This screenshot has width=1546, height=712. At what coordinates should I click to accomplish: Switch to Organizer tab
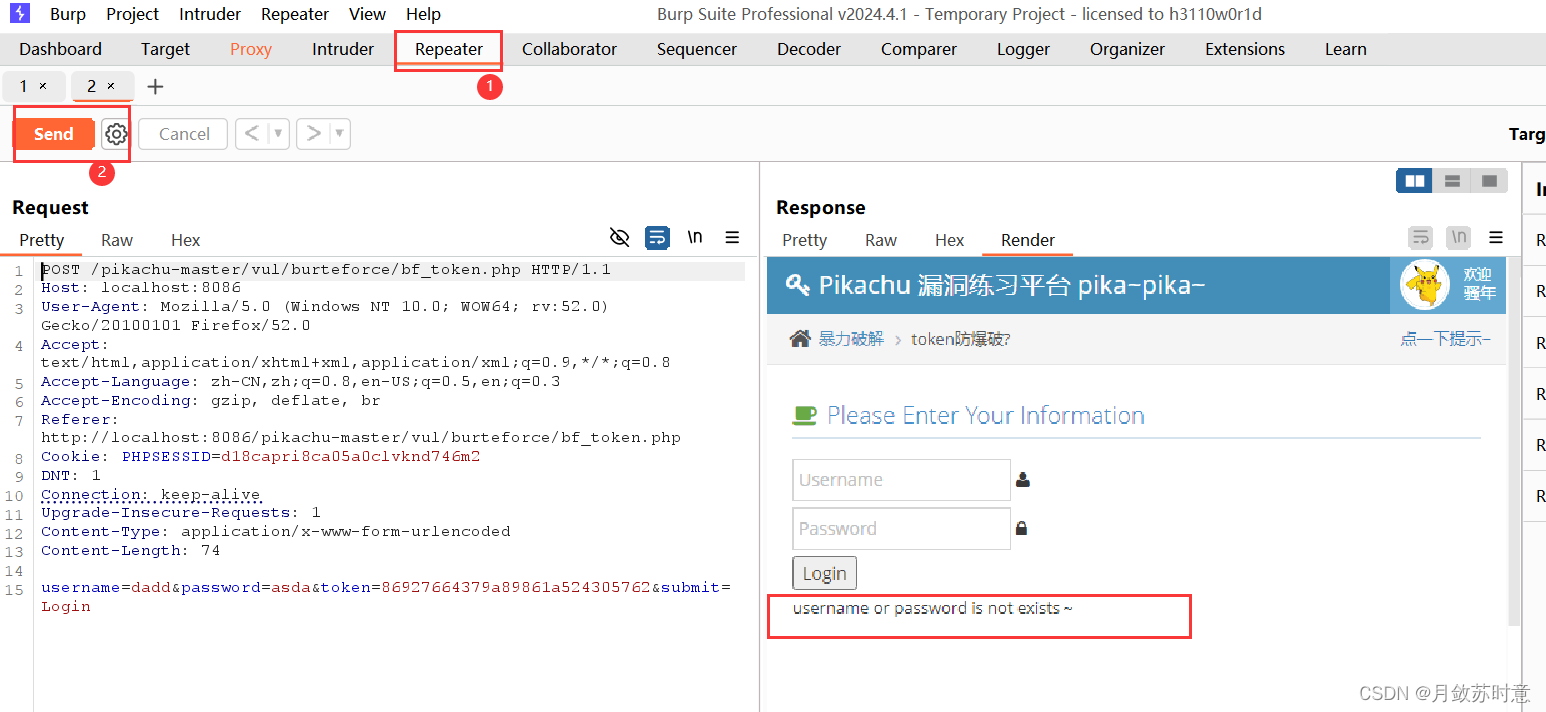tap(1127, 49)
